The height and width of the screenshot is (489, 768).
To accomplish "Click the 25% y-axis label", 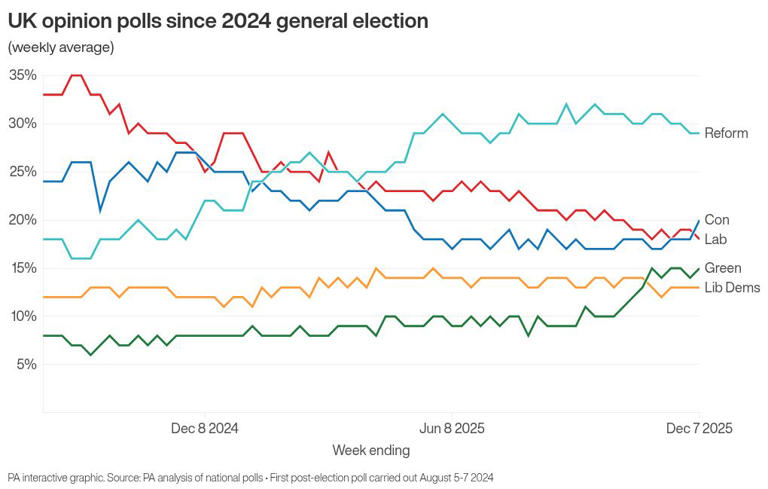I will coord(22,171).
